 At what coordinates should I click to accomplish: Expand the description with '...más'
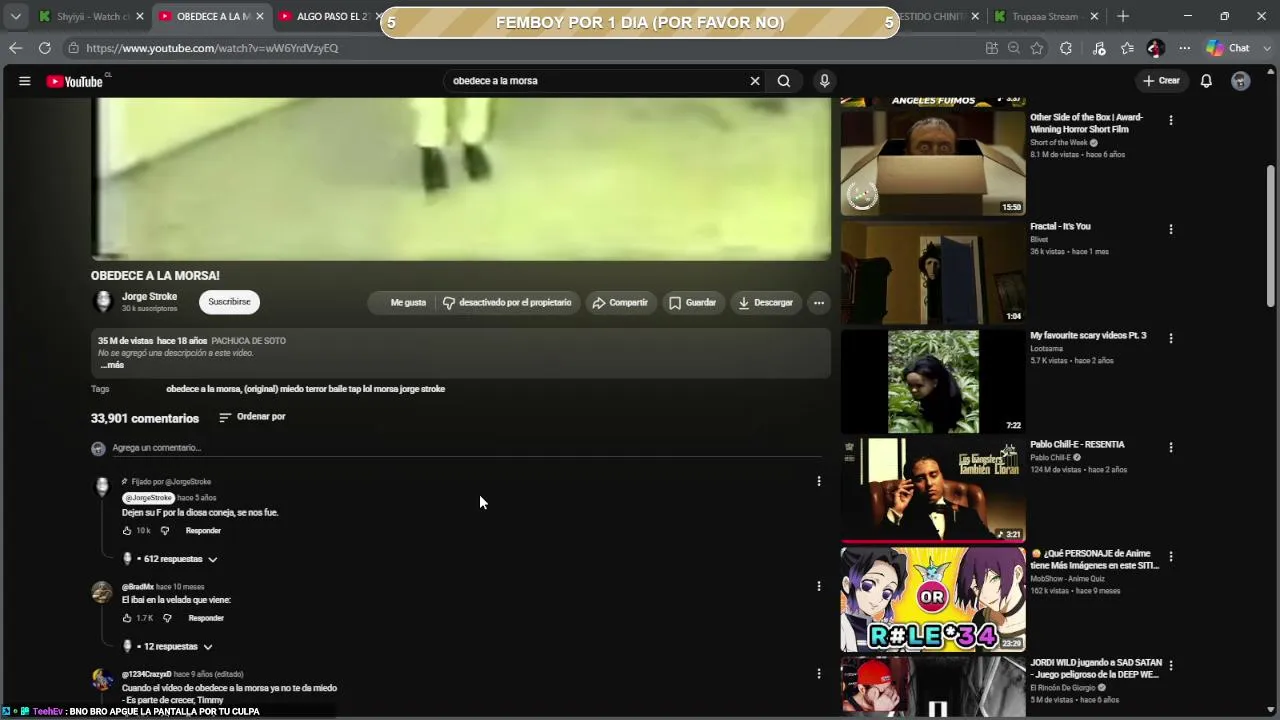point(112,365)
